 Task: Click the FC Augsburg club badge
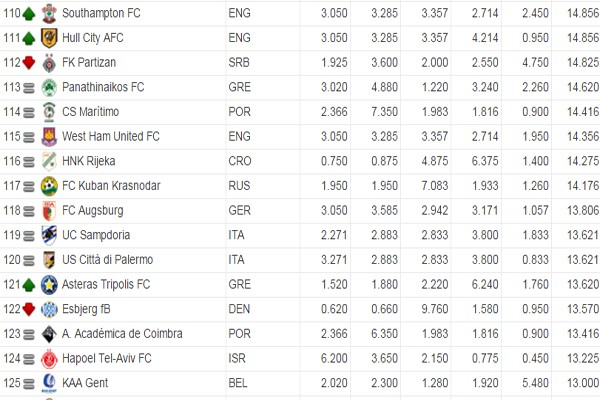pyautogui.click(x=49, y=210)
